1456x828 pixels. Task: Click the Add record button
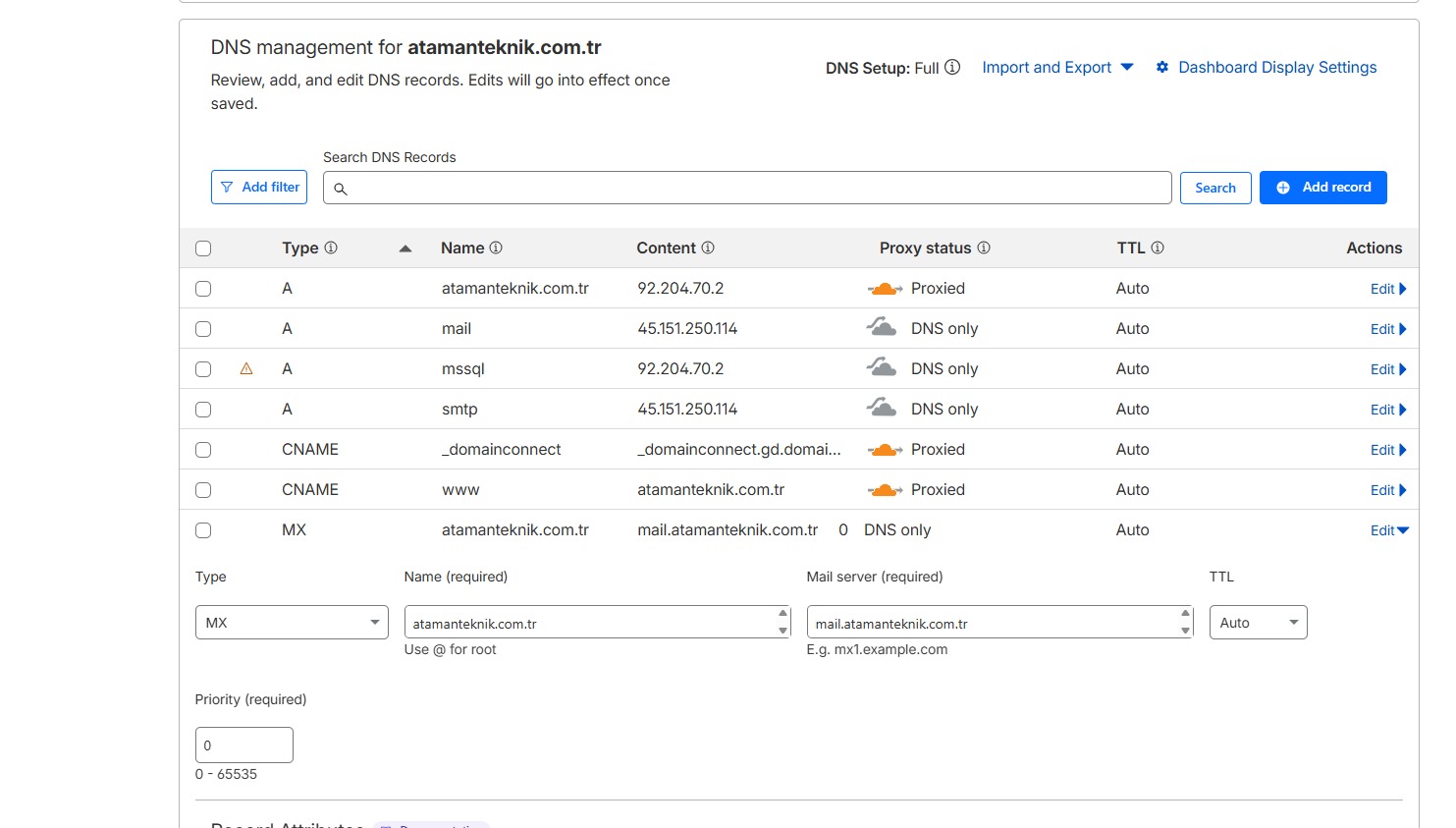click(1323, 188)
